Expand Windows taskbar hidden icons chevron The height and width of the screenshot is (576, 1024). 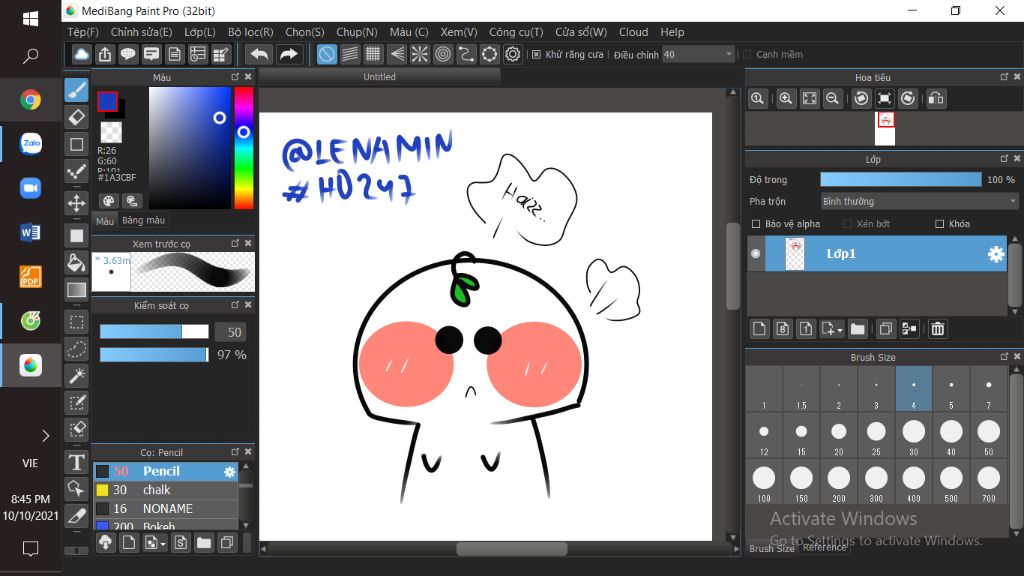45,436
